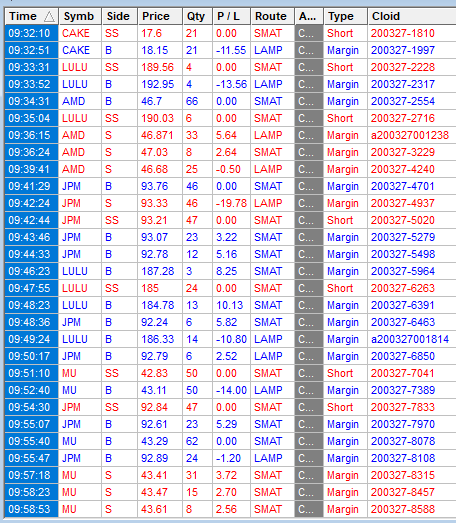Sort by the Price column header
456x523 pixels.
[160, 16]
